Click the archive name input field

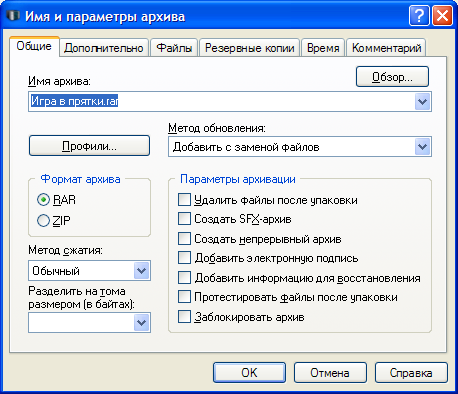pyautogui.click(x=222, y=101)
